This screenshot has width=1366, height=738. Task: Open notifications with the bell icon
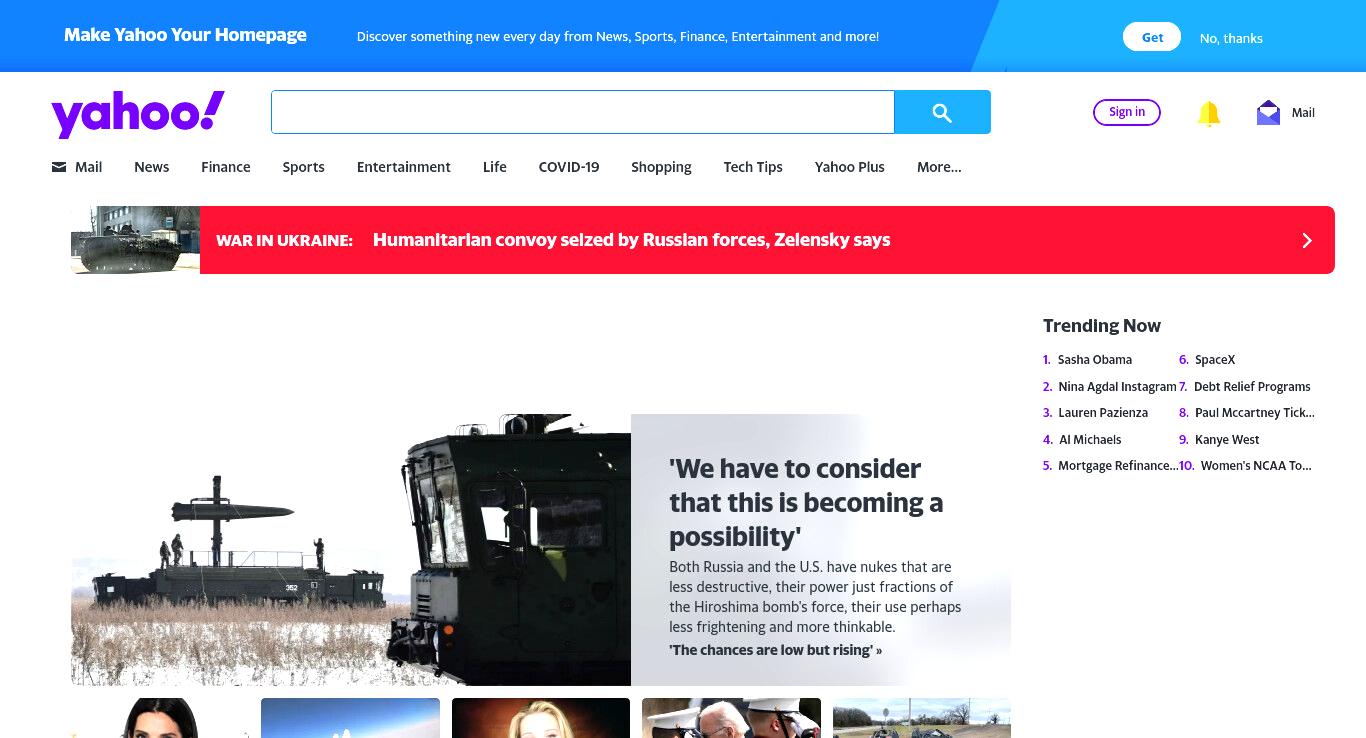(1209, 113)
